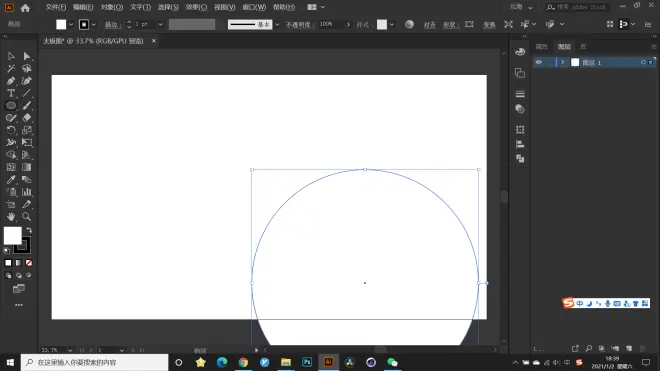The image size is (660, 371).
Task: Switch to 图层 panel tab
Action: pyautogui.click(x=564, y=47)
